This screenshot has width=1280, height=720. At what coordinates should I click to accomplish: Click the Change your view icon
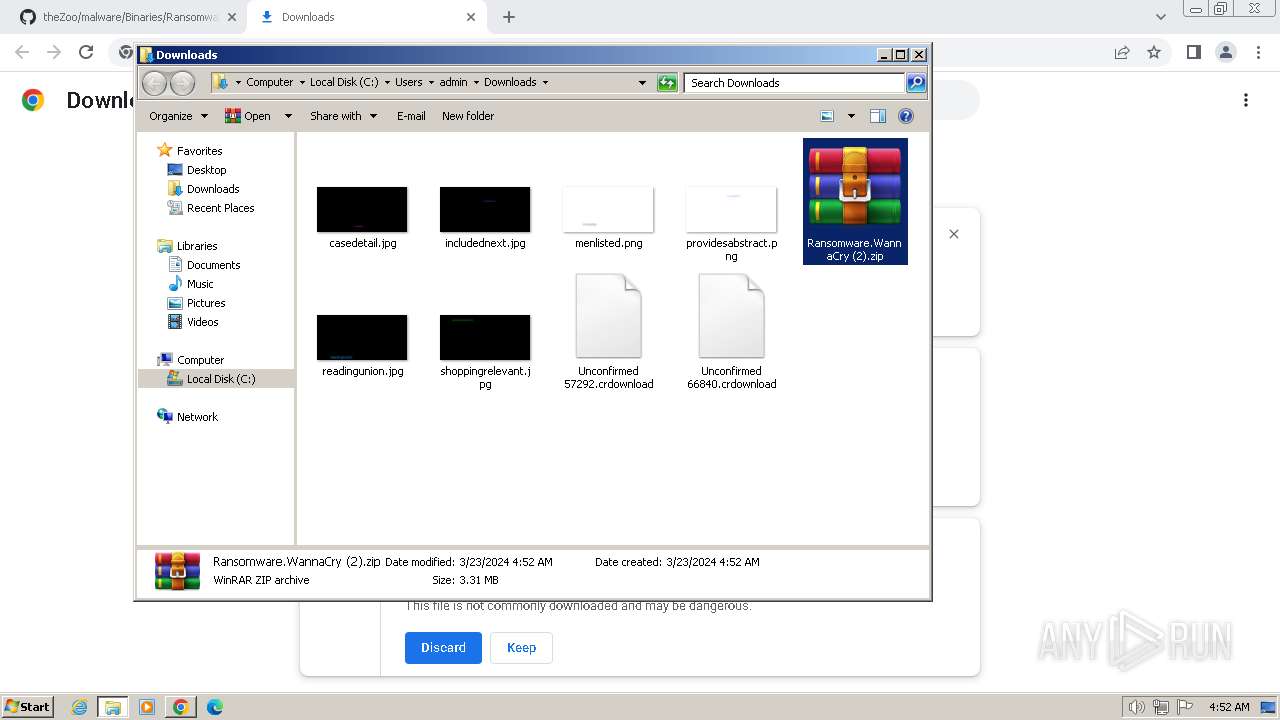point(827,116)
